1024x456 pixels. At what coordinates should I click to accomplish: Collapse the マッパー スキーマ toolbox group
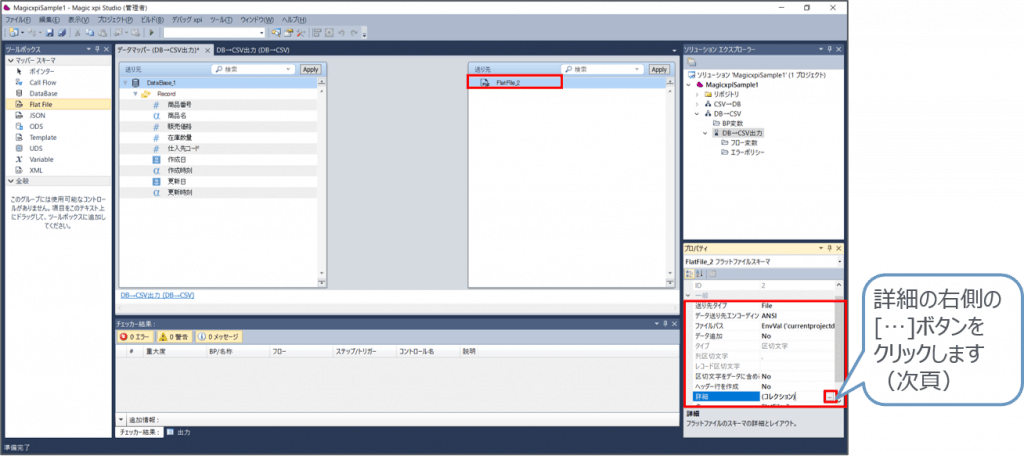9,60
